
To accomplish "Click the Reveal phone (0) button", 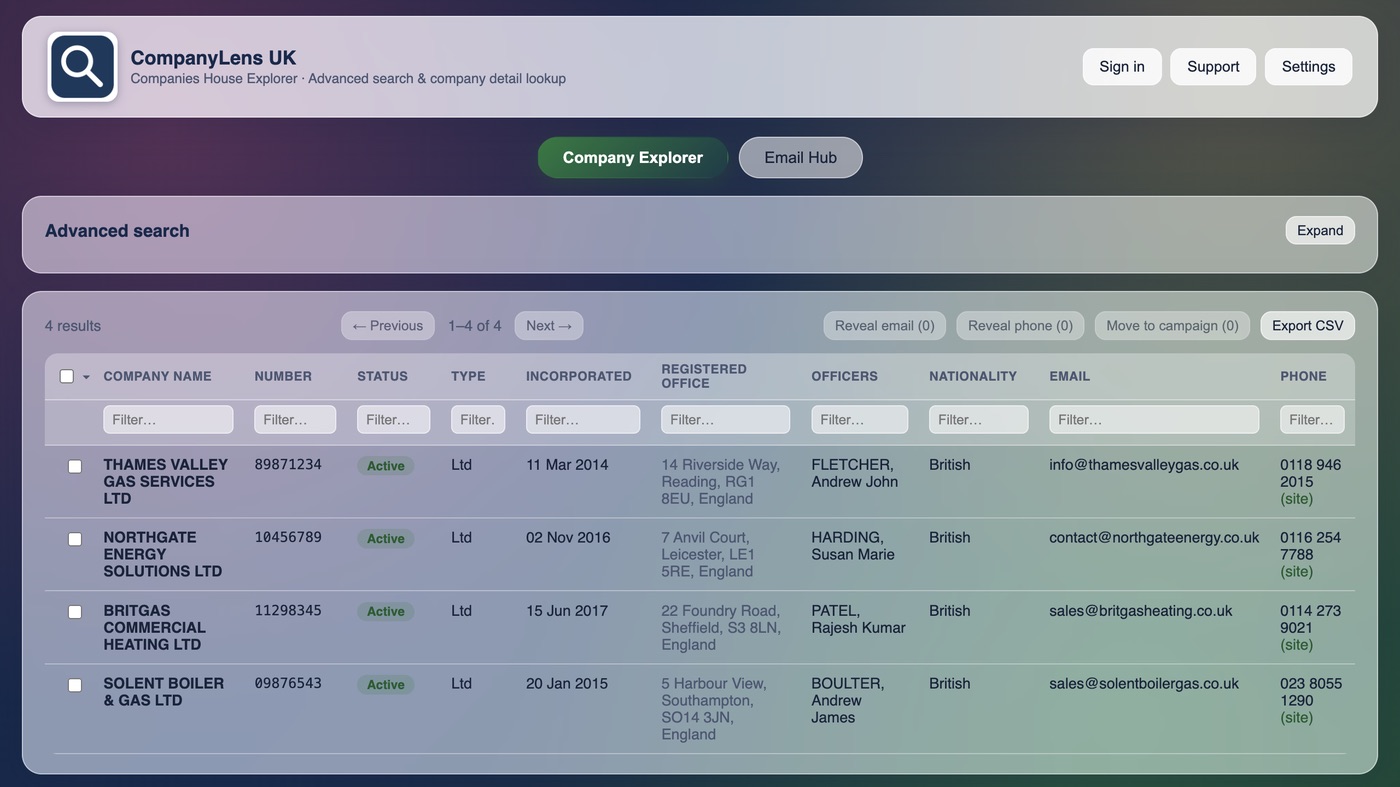I will [x=1020, y=326].
